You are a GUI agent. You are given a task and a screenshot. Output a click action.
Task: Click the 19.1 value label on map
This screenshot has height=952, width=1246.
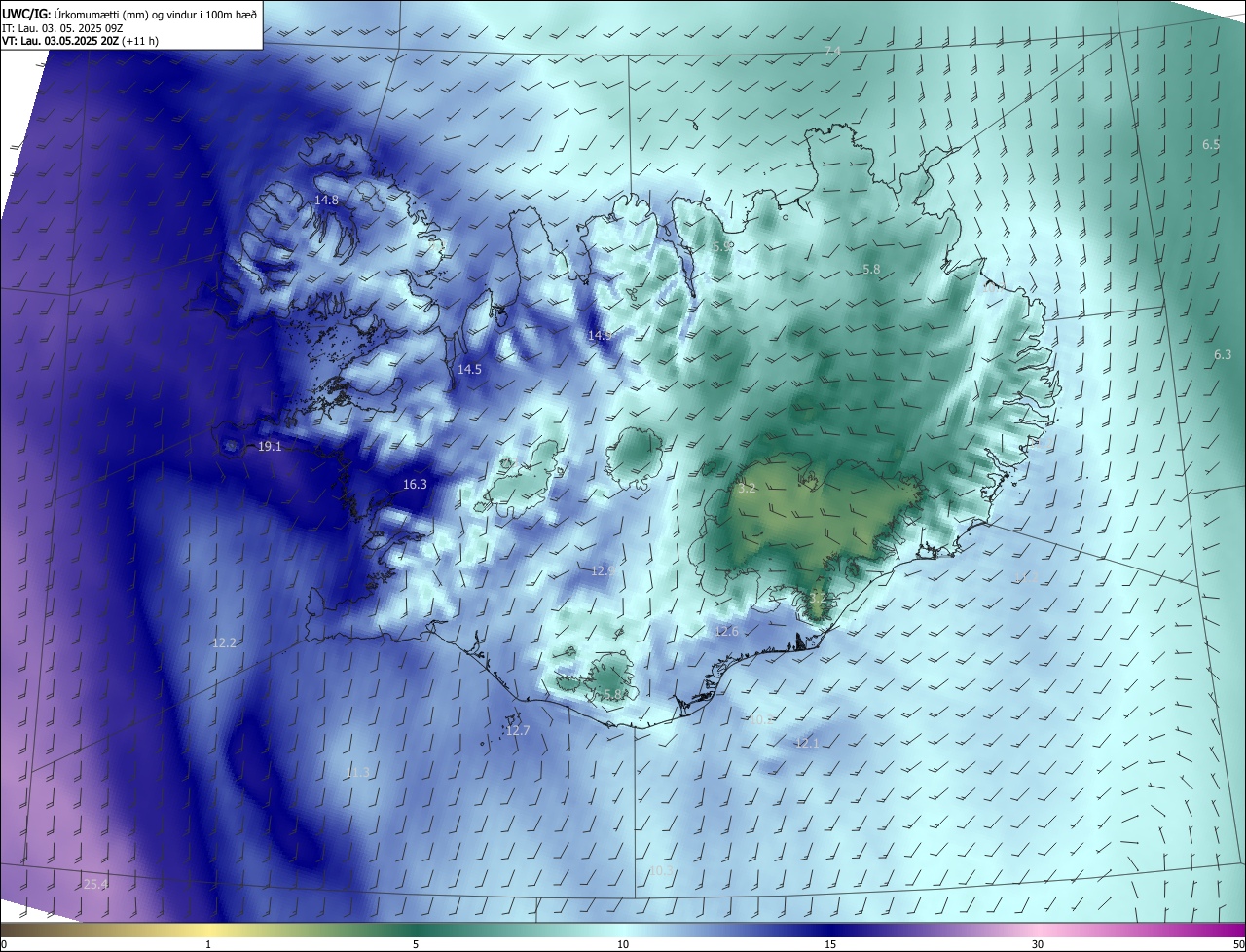270,446
